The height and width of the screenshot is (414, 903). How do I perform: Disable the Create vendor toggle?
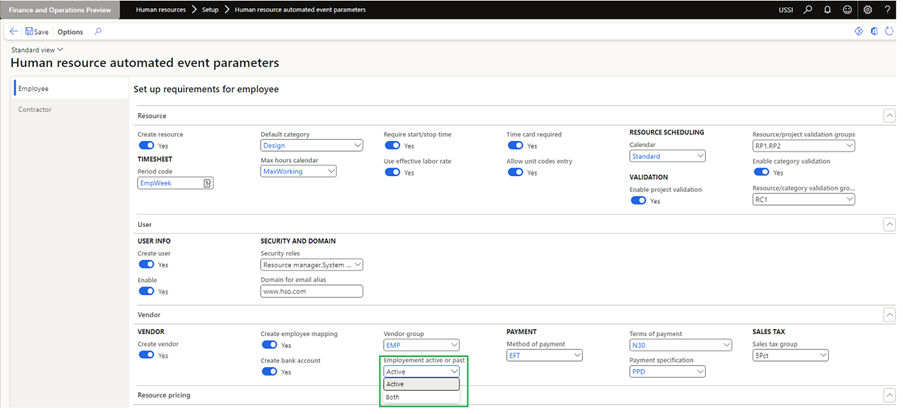click(x=146, y=355)
